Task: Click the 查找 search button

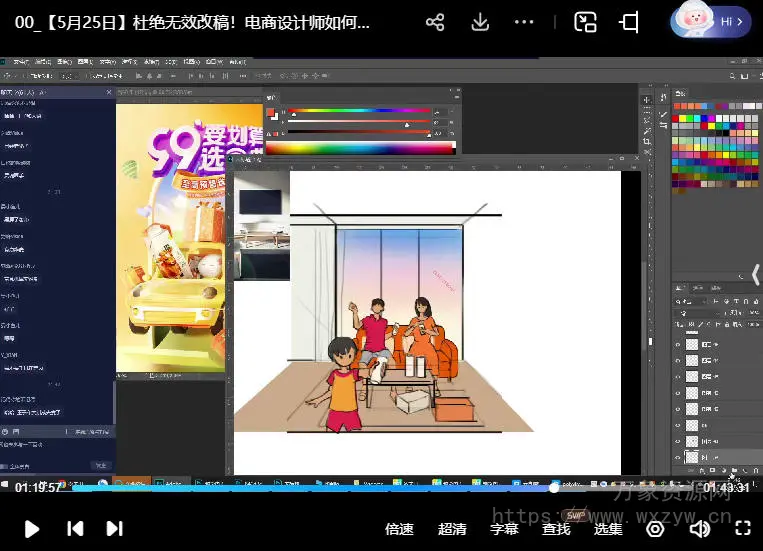Action: [556, 529]
